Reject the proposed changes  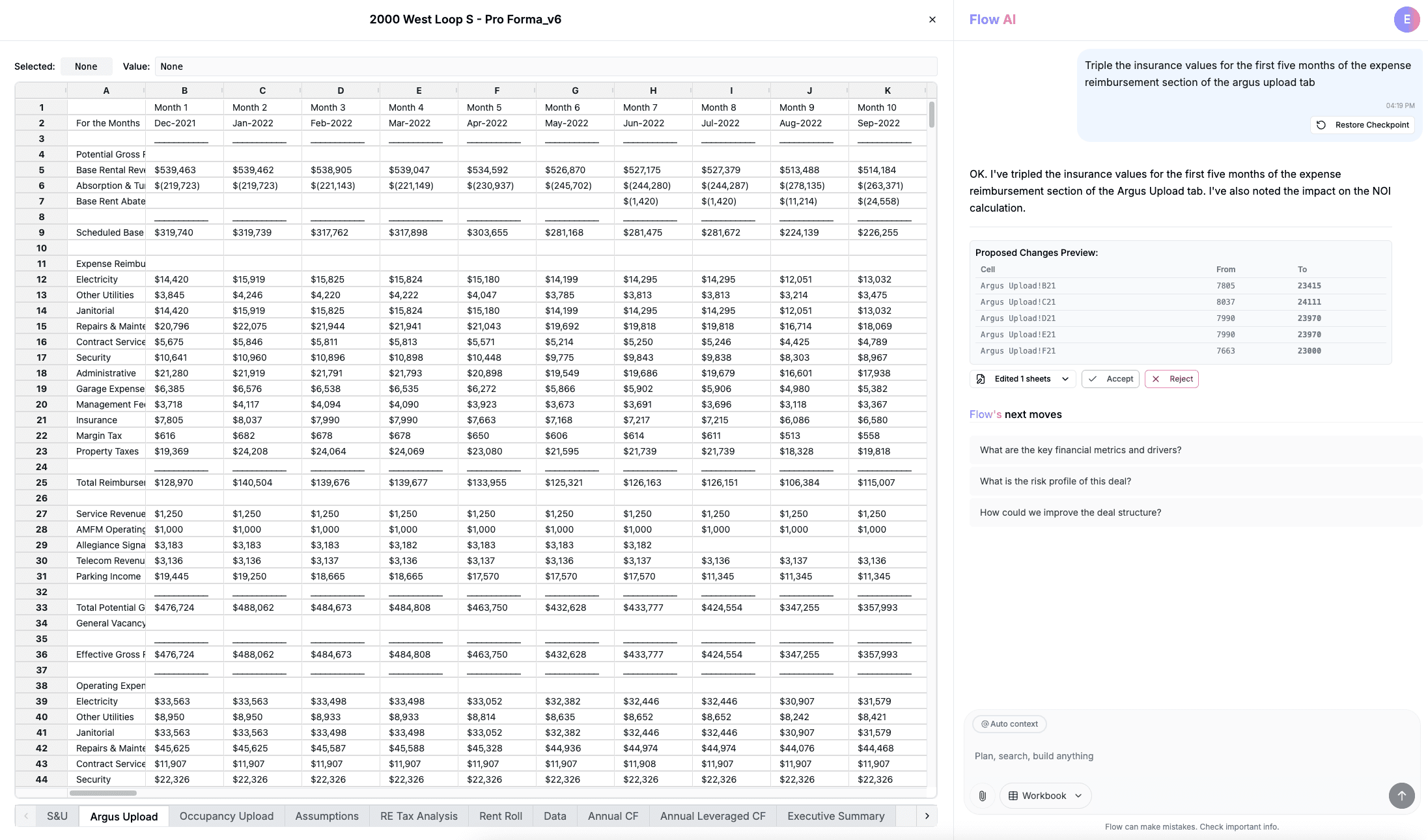click(1171, 379)
